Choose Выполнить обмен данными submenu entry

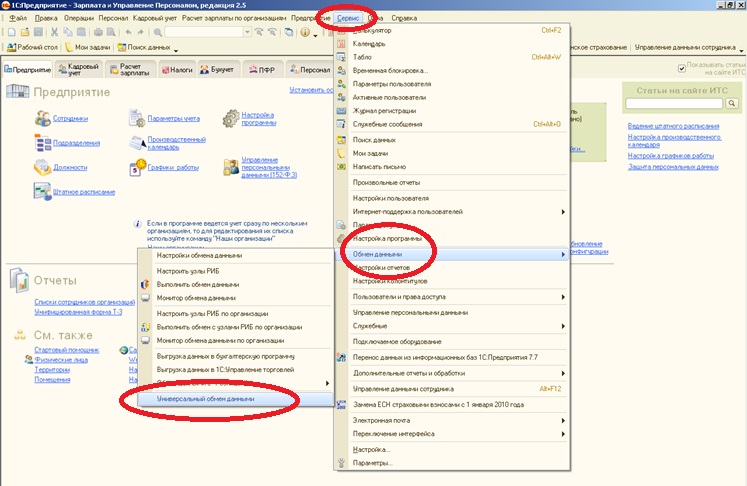pos(236,284)
